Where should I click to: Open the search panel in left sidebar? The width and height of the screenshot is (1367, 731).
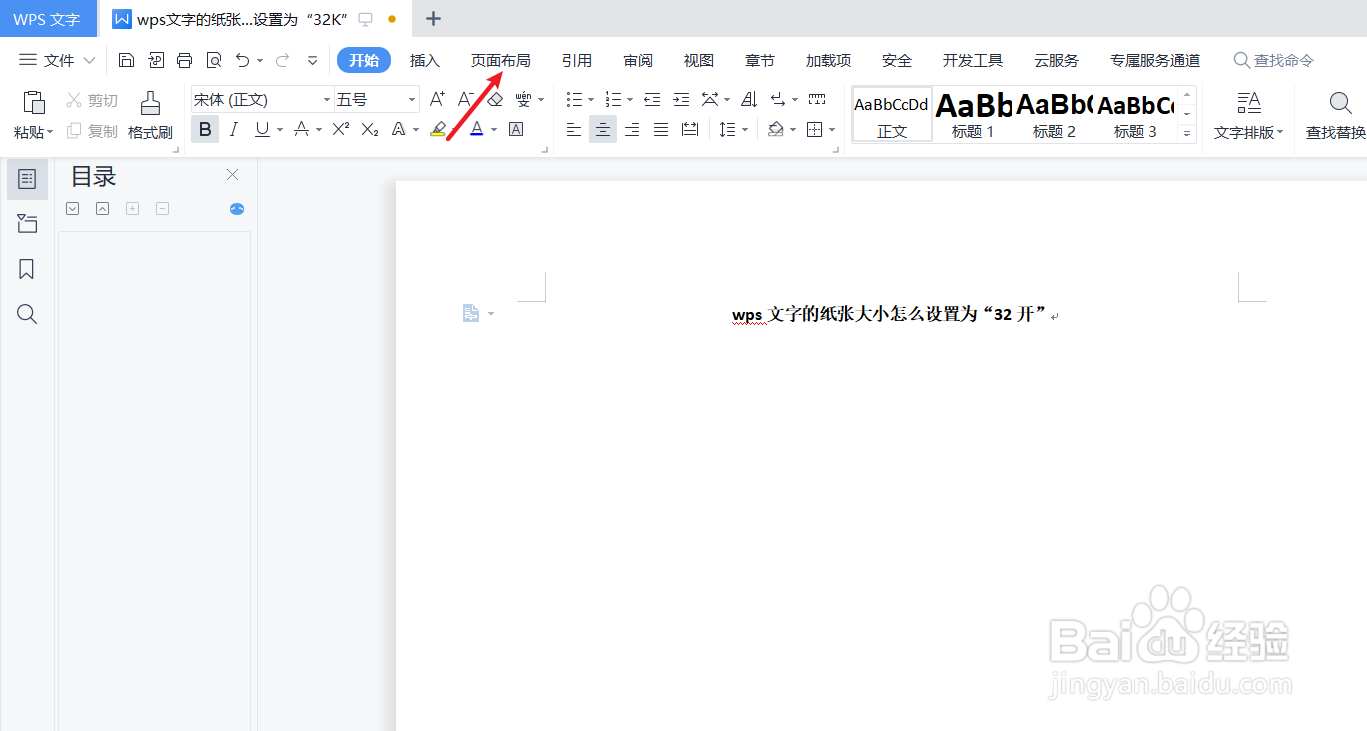pyautogui.click(x=27, y=315)
